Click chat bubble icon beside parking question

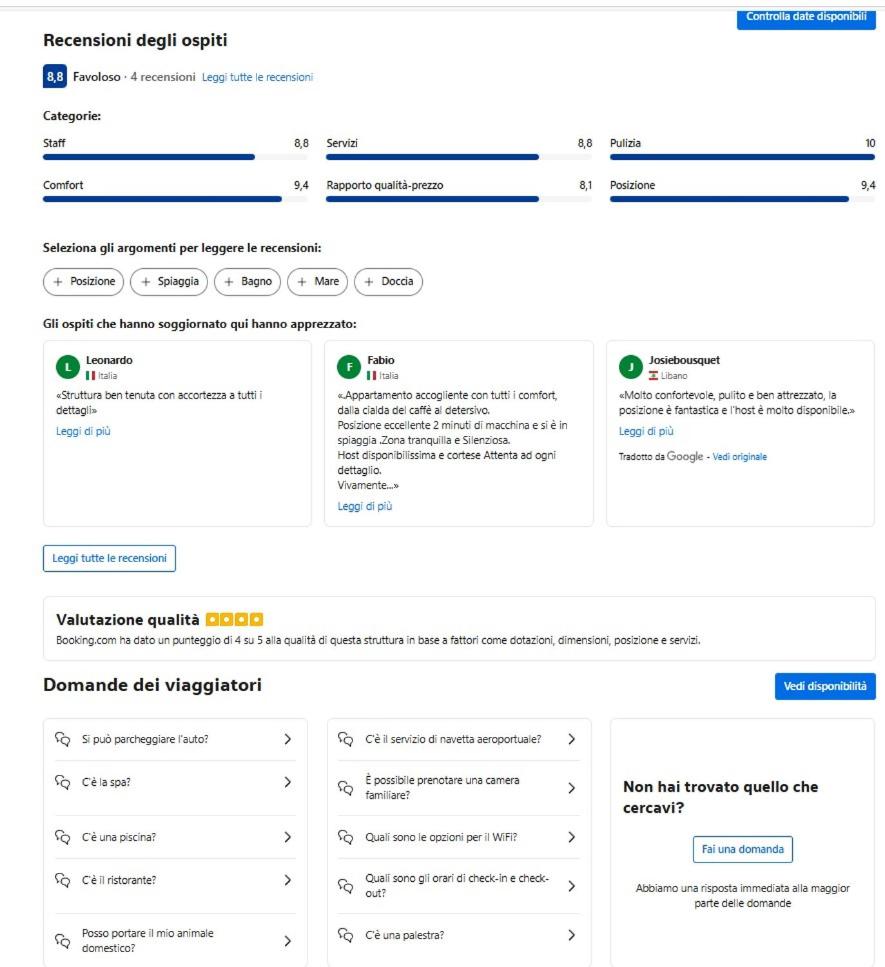[x=62, y=739]
